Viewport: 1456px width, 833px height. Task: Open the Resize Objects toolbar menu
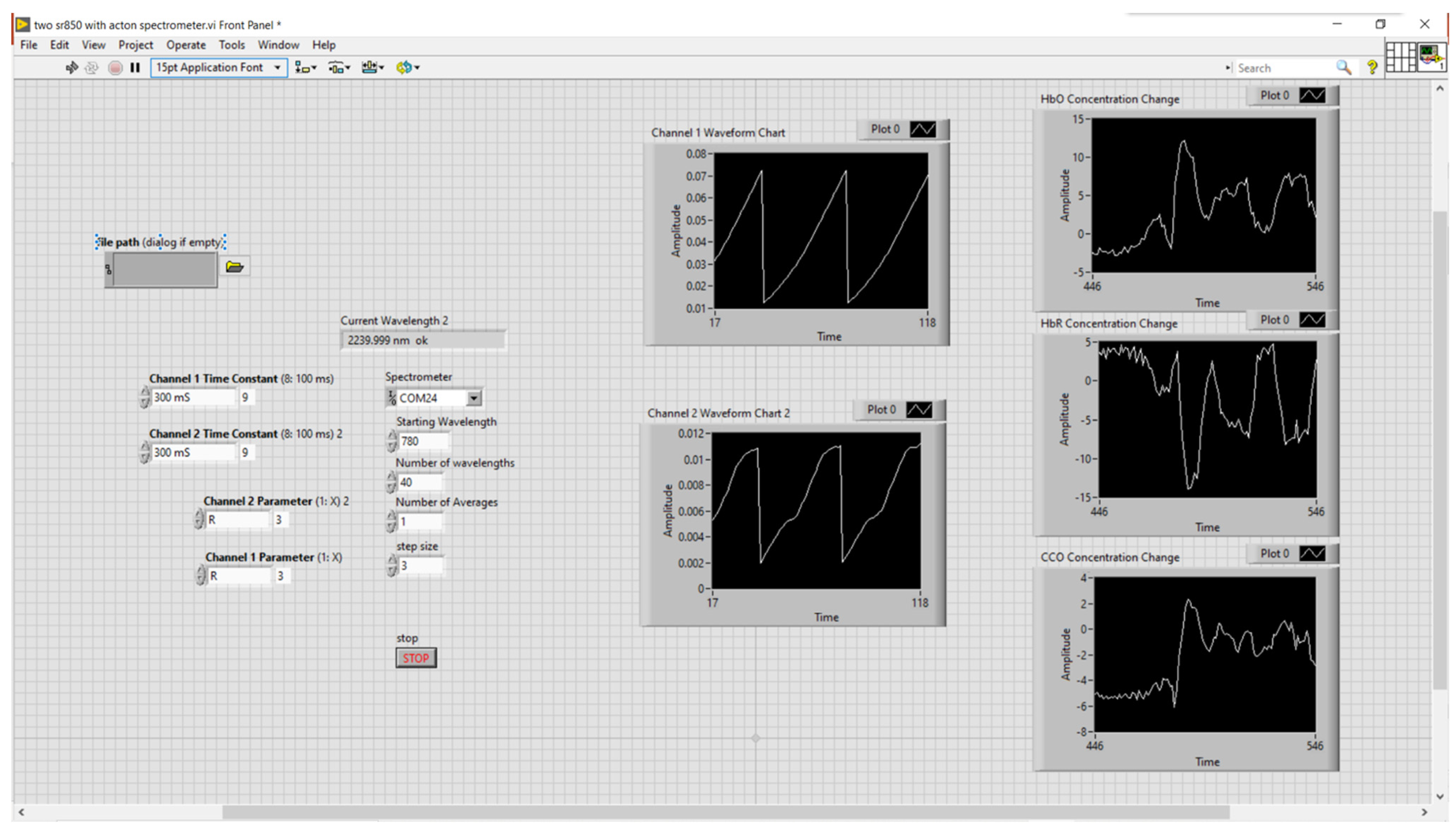pos(373,67)
